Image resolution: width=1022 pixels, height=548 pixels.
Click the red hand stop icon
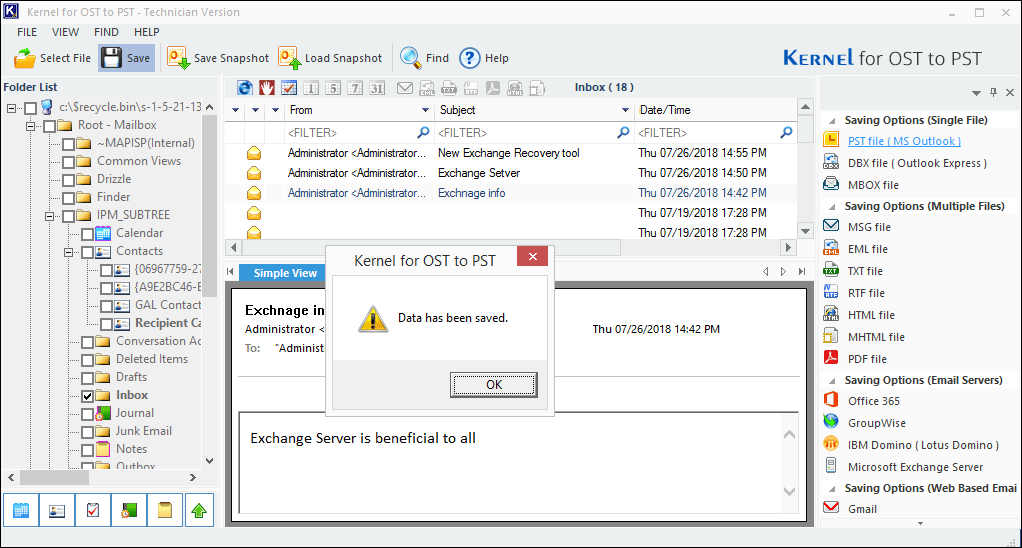click(267, 88)
